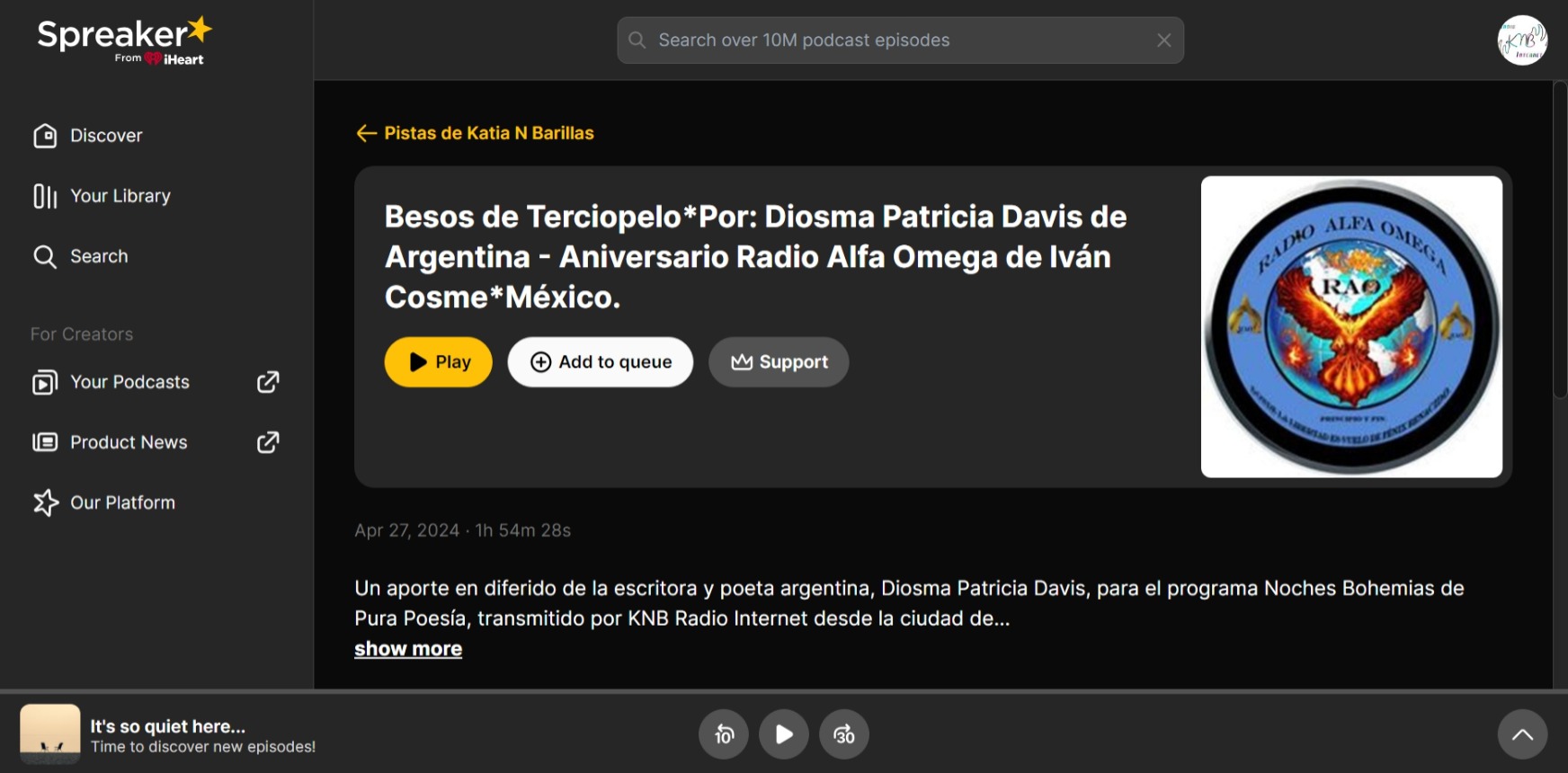
Task: Click the external-link icon beside Your Podcasts
Action: 268,382
